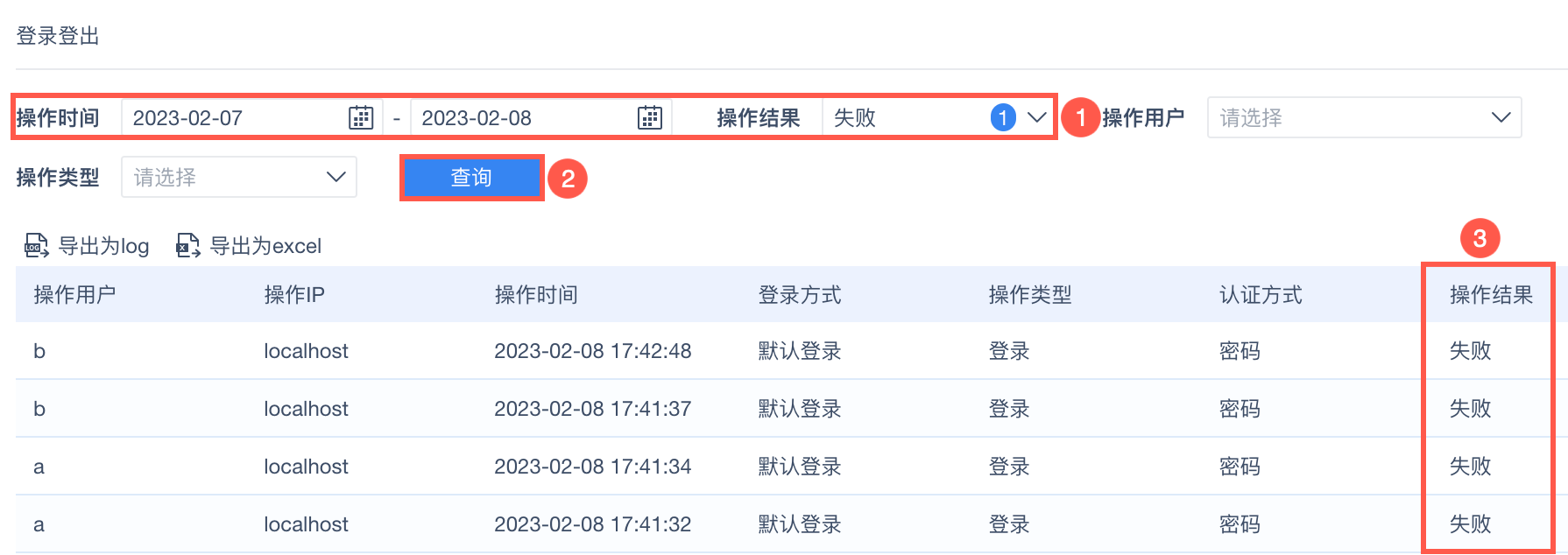
Task: Click the blue count badge in 操作结果
Action: pyautogui.click(x=1003, y=117)
